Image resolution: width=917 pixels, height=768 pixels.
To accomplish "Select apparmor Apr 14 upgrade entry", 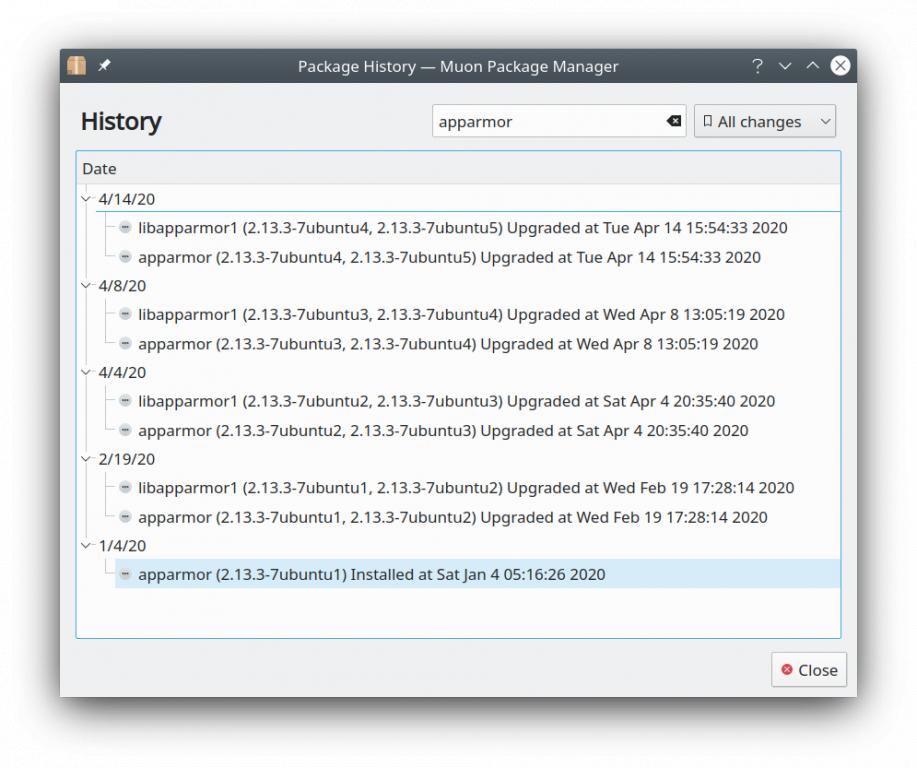I will (448, 258).
